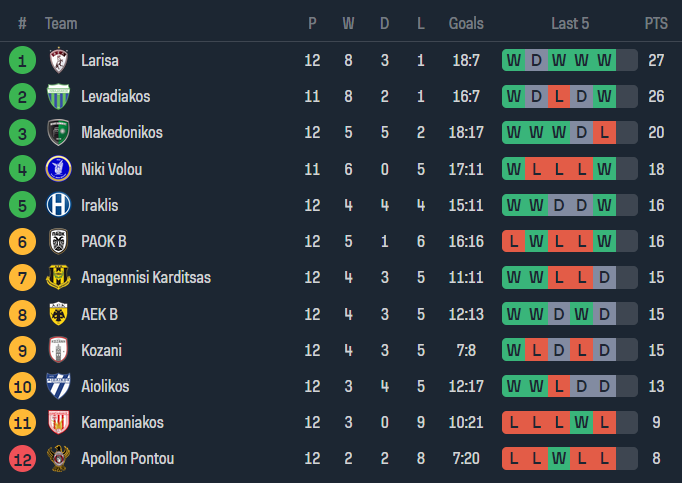
Task: Click Kampaniakos' single win form box
Action: [x=581, y=422]
